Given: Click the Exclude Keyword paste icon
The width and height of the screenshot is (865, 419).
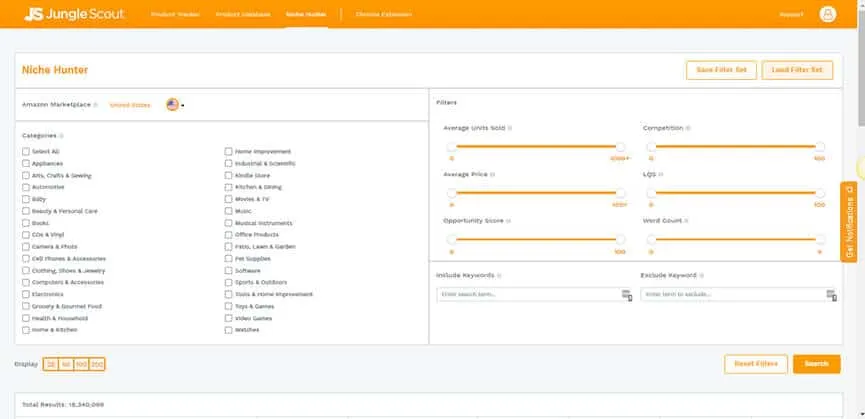Looking at the screenshot, I should pos(831,295).
